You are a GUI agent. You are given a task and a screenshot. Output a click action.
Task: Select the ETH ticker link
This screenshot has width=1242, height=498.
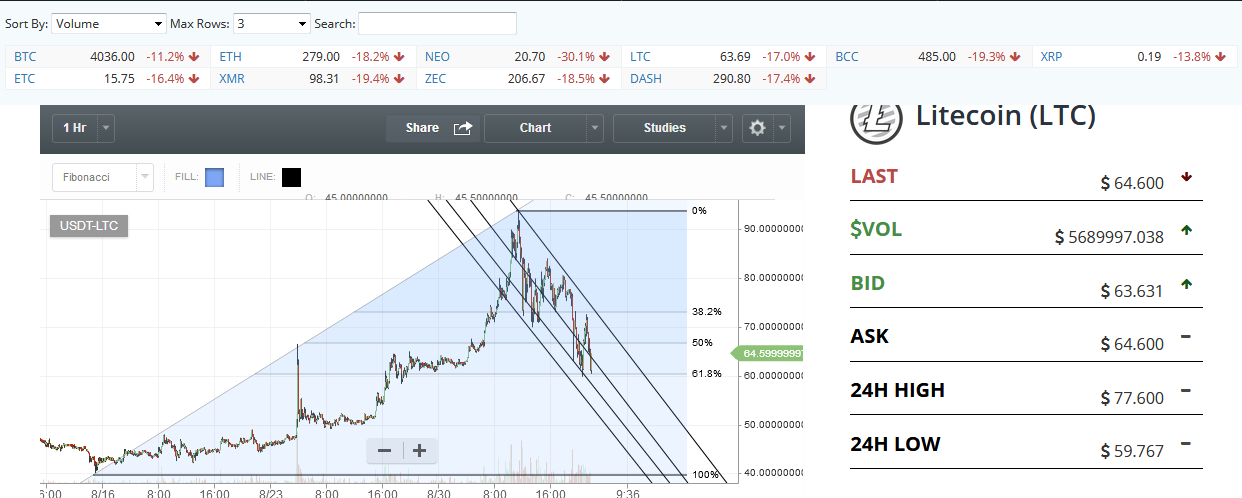coord(230,57)
